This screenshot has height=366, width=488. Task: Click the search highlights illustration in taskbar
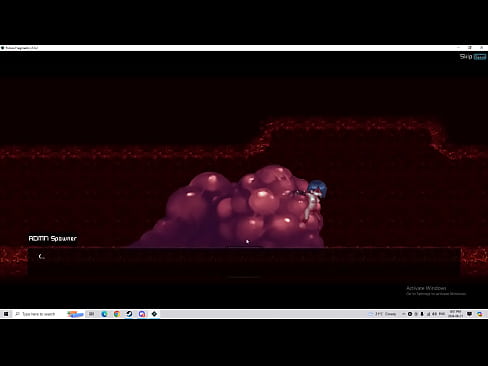point(75,314)
